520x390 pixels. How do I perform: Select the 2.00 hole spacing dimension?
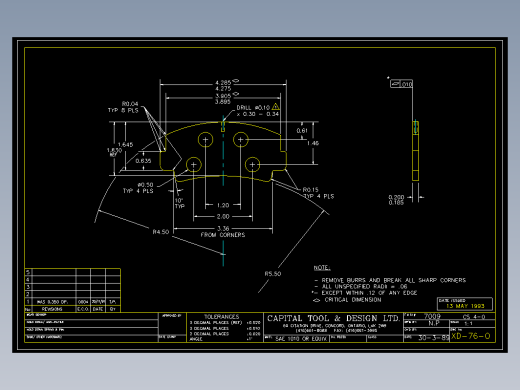223,216
